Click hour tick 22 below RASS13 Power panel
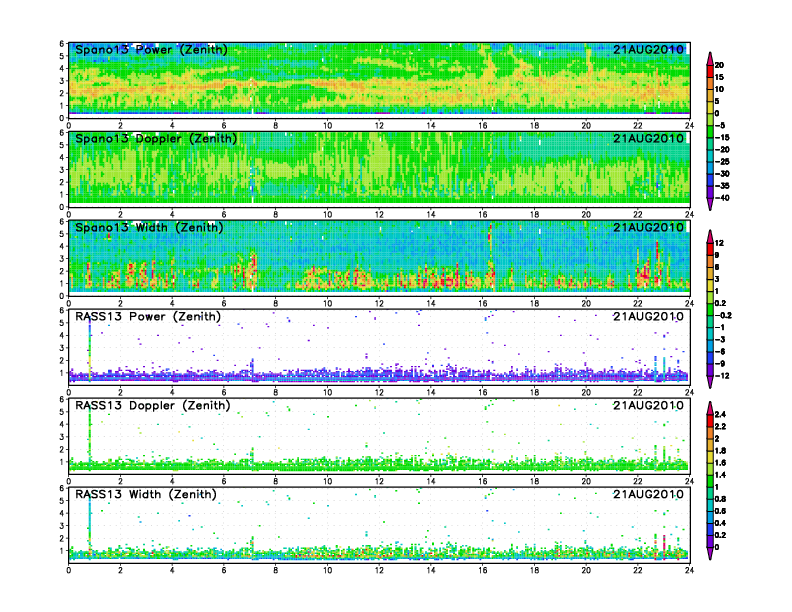This screenshot has width=792, height=612. point(638,392)
